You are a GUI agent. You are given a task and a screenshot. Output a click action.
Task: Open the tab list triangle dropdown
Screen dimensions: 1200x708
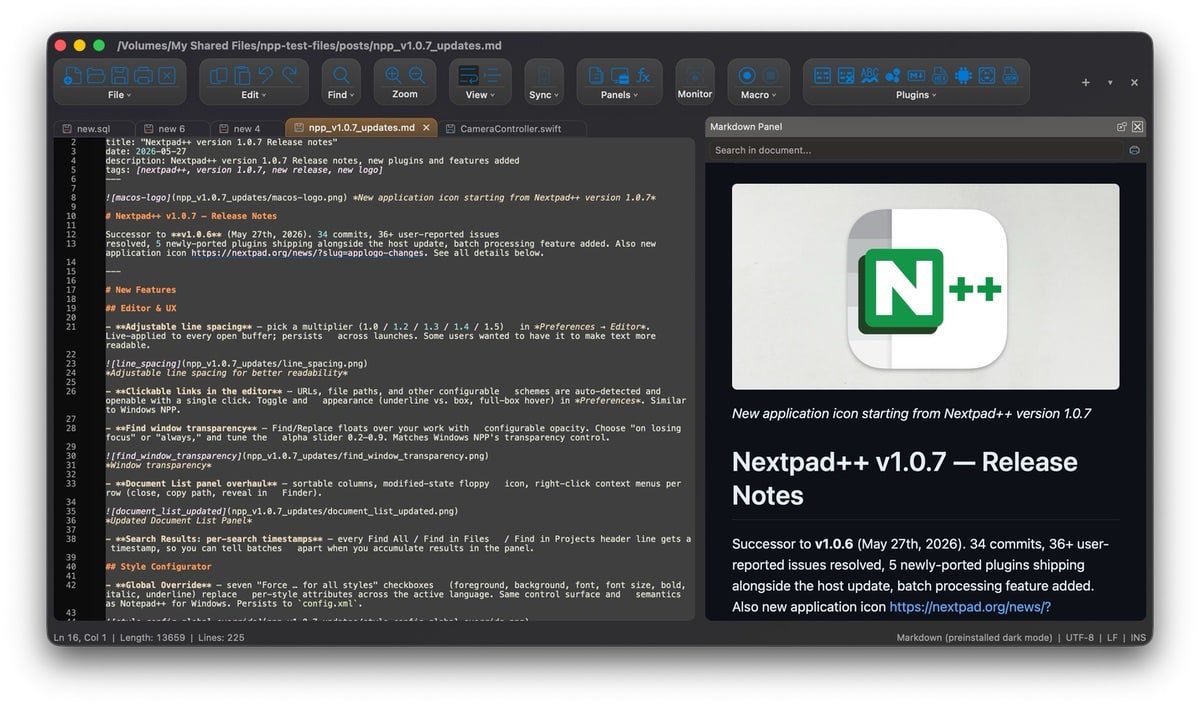(x=1110, y=83)
